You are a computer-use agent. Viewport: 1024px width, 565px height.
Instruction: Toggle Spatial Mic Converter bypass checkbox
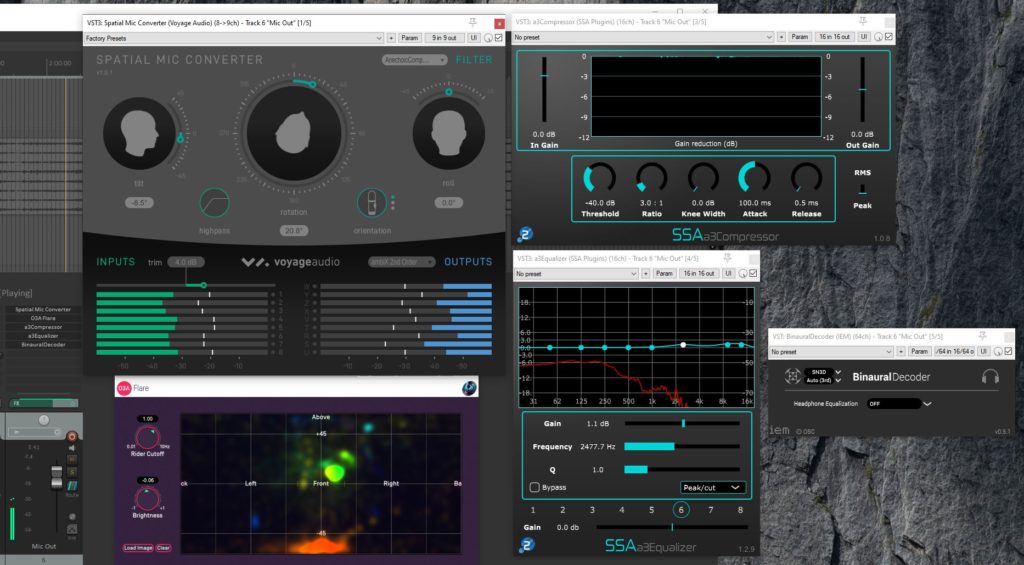[x=499, y=38]
